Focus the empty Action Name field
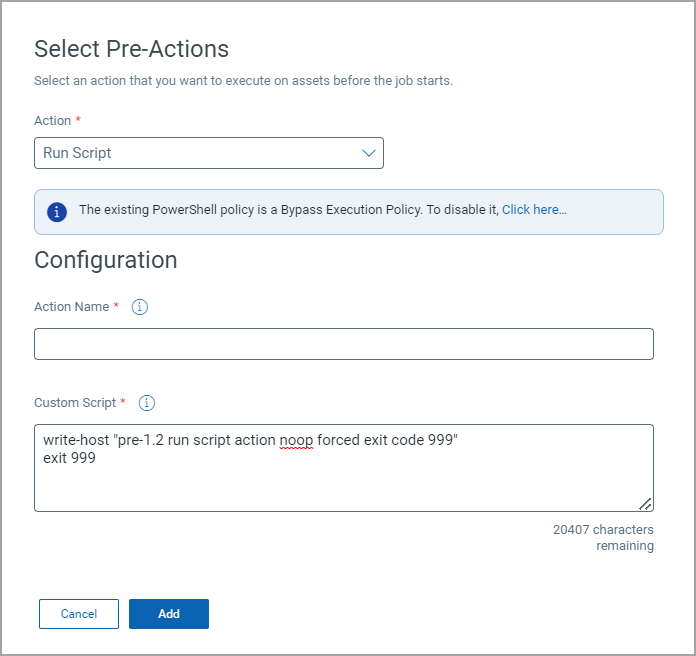Image resolution: width=696 pixels, height=656 pixels. 343,344
